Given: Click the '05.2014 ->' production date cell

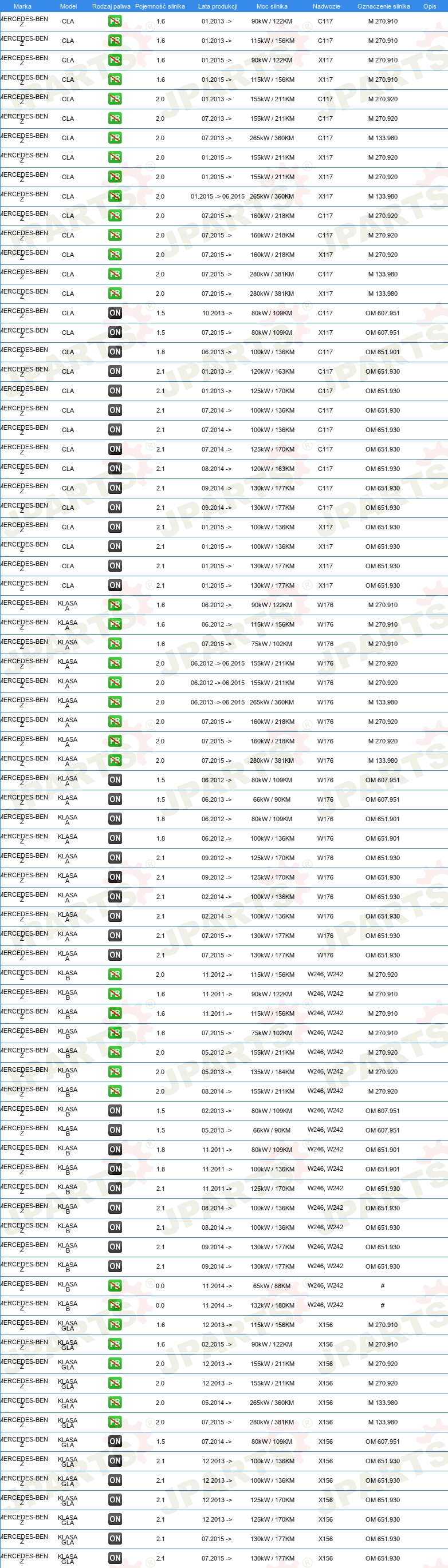Looking at the screenshot, I should point(217,1403).
